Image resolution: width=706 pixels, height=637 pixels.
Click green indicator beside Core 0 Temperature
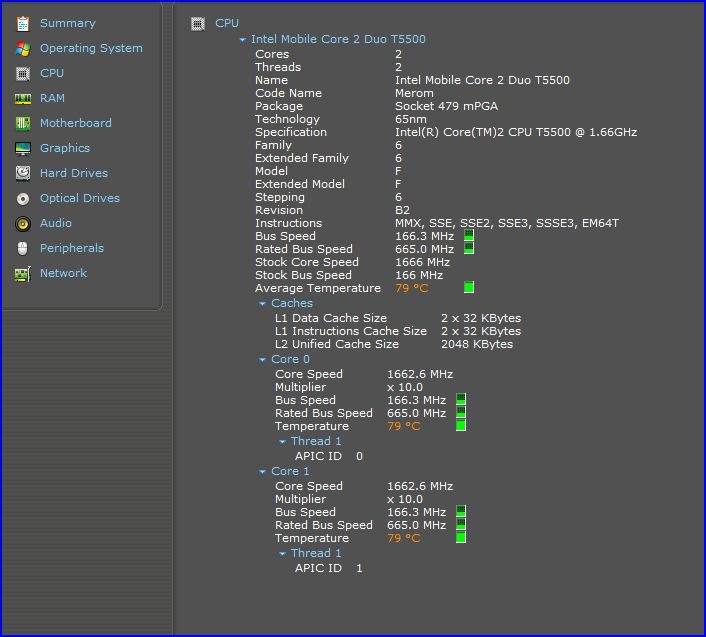[461, 425]
